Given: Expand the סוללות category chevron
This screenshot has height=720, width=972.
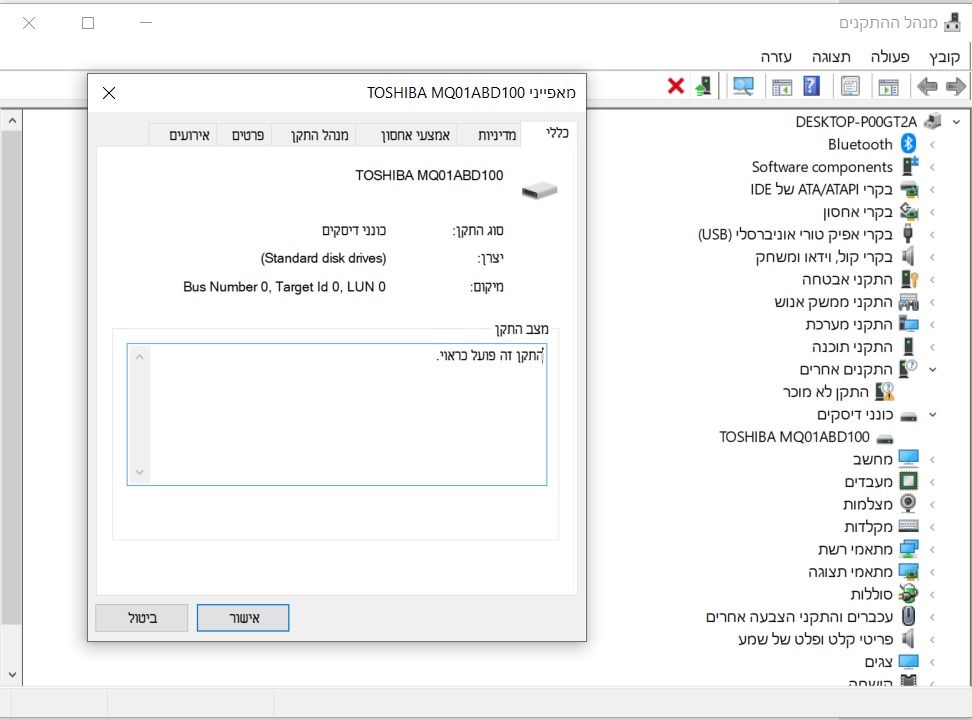Looking at the screenshot, I should pyautogui.click(x=932, y=594).
